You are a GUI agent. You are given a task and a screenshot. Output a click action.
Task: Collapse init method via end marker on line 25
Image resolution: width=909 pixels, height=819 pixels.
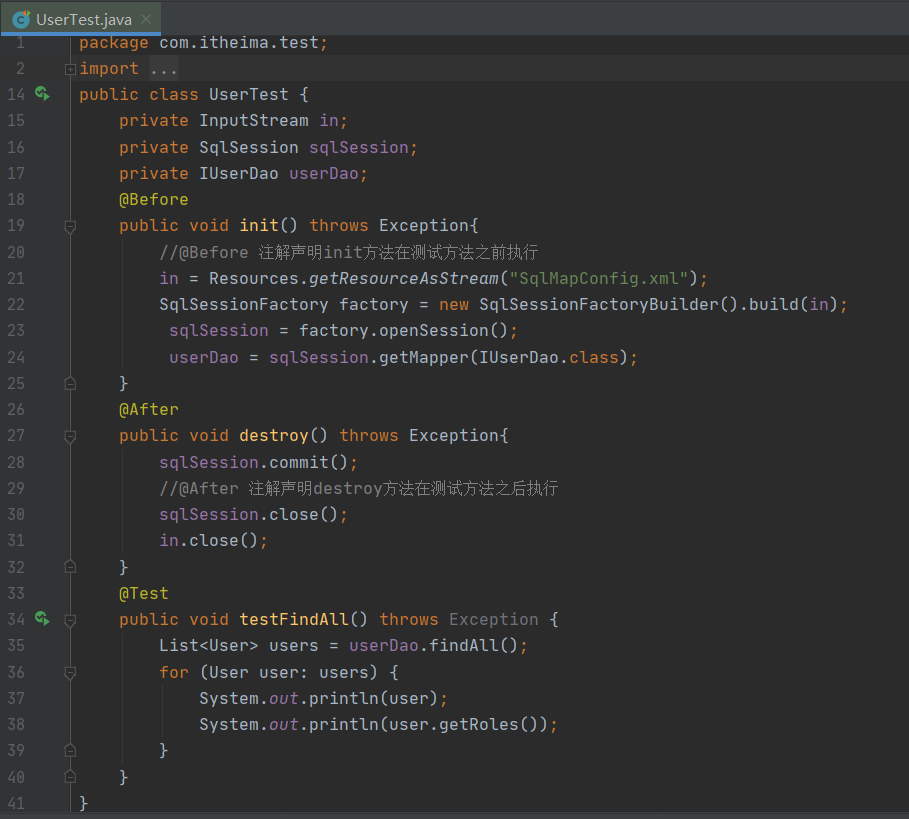[70, 383]
